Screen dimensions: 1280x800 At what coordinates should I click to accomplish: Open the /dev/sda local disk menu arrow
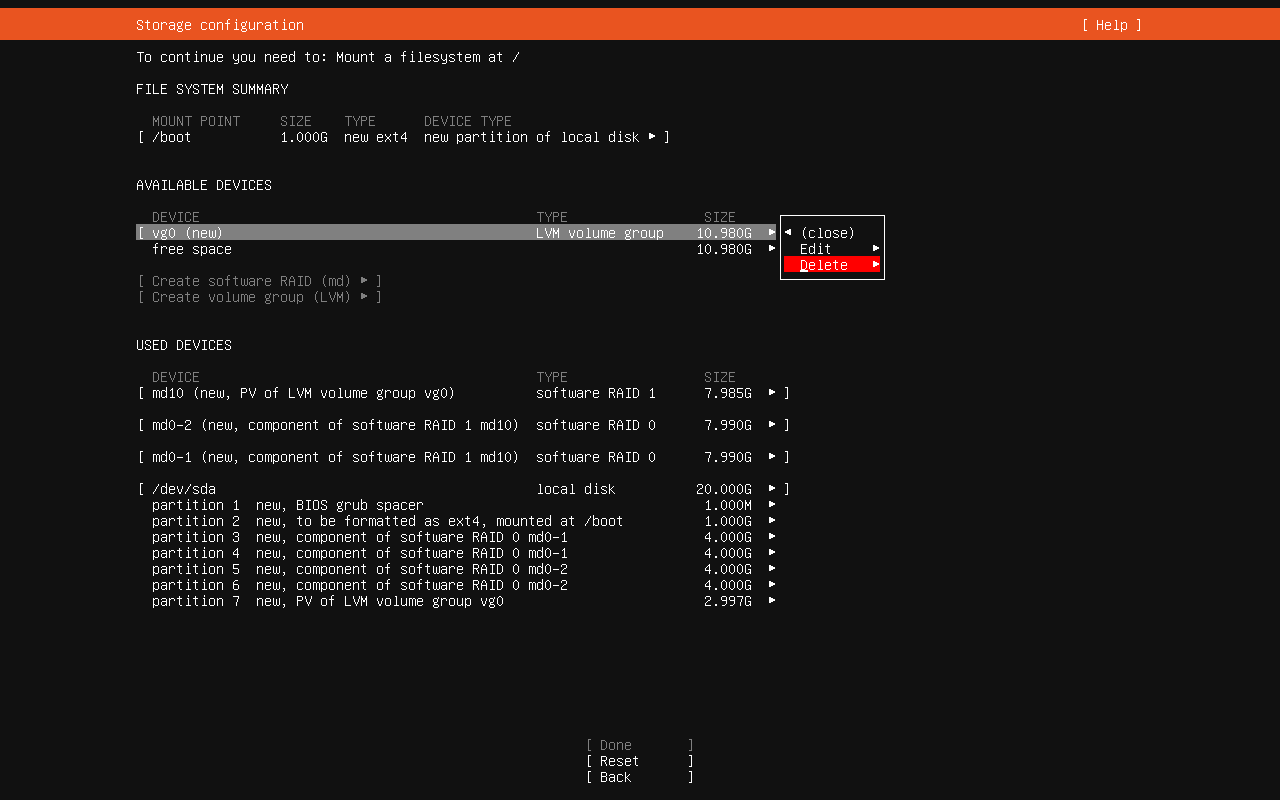click(x=772, y=489)
